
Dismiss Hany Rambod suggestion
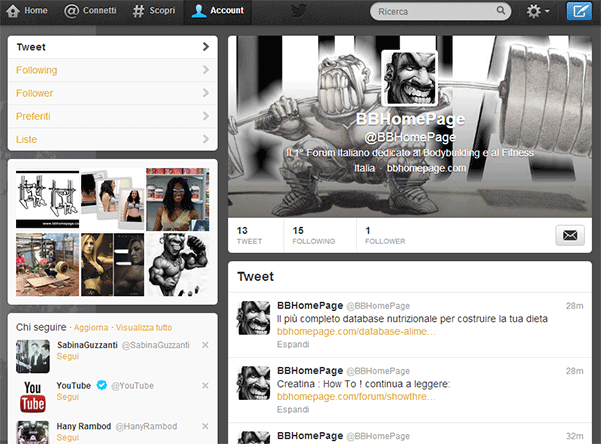coord(205,426)
